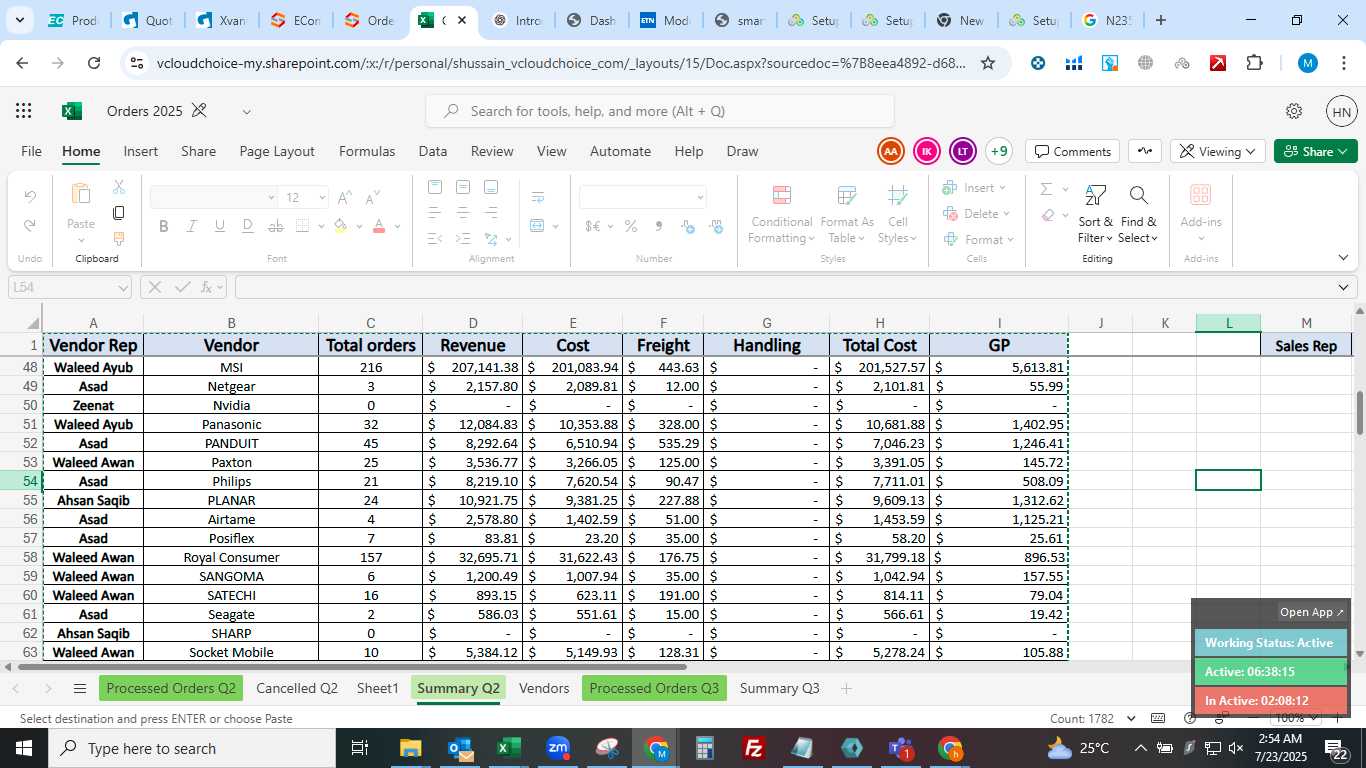Click the Increase font size icon
The height and width of the screenshot is (768, 1366).
coord(345,198)
